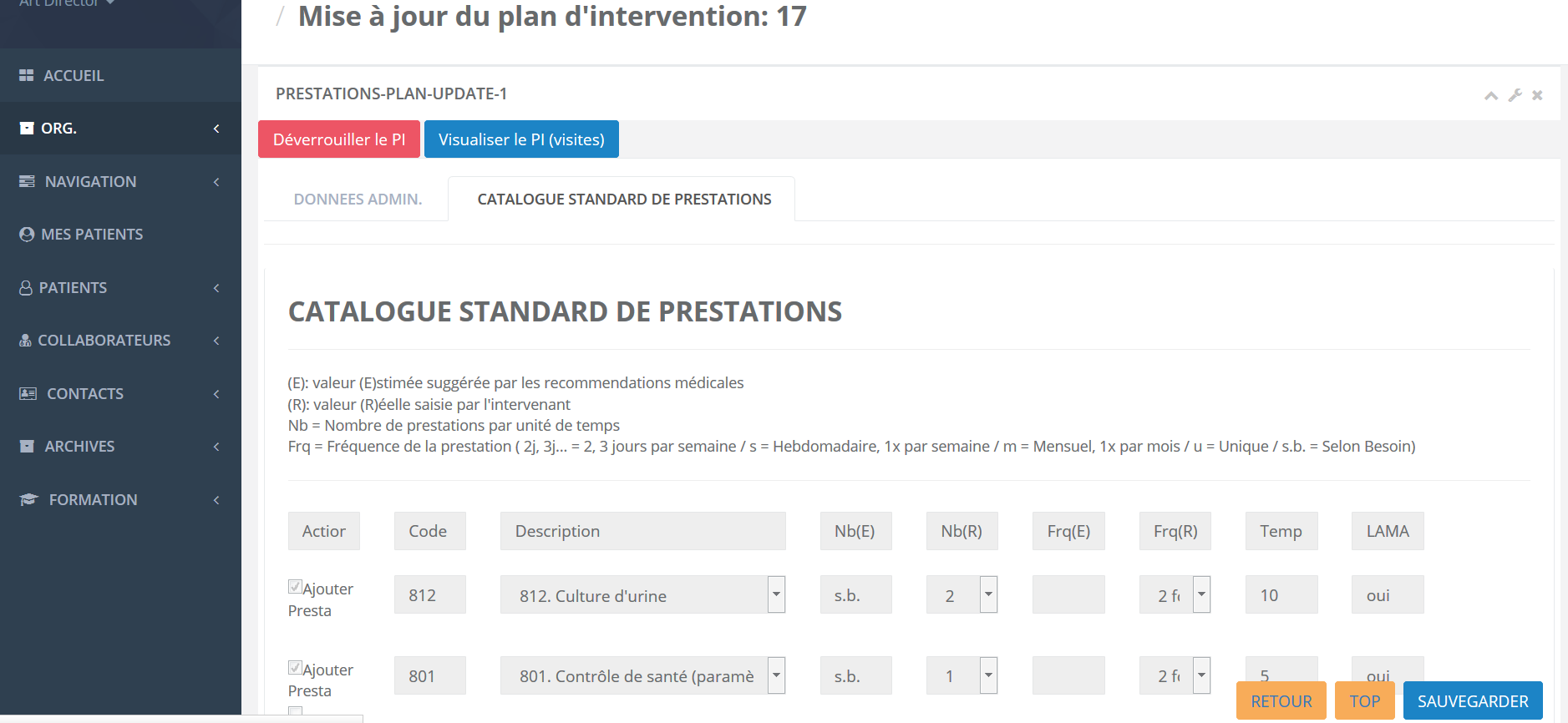The width and height of the screenshot is (1568, 723).
Task: Click Visualiser le PI (visites) button
Action: tap(521, 139)
